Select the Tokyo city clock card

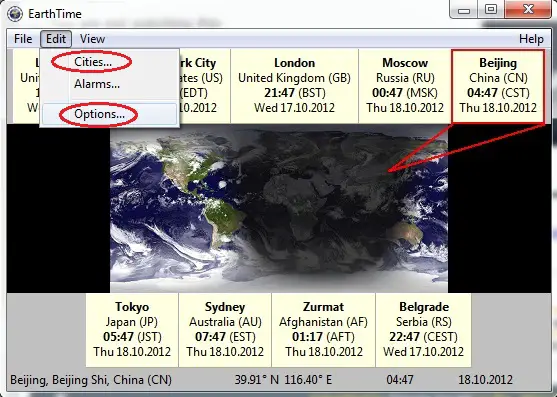pos(132,330)
